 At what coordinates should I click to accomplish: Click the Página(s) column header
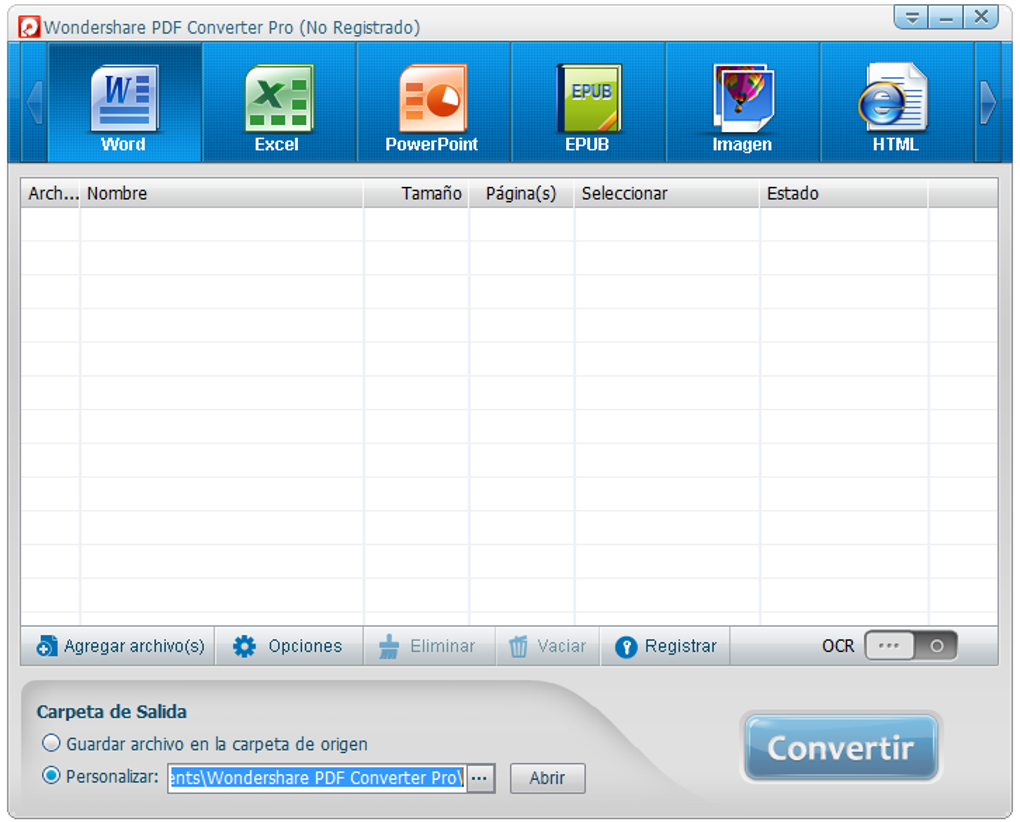(522, 193)
